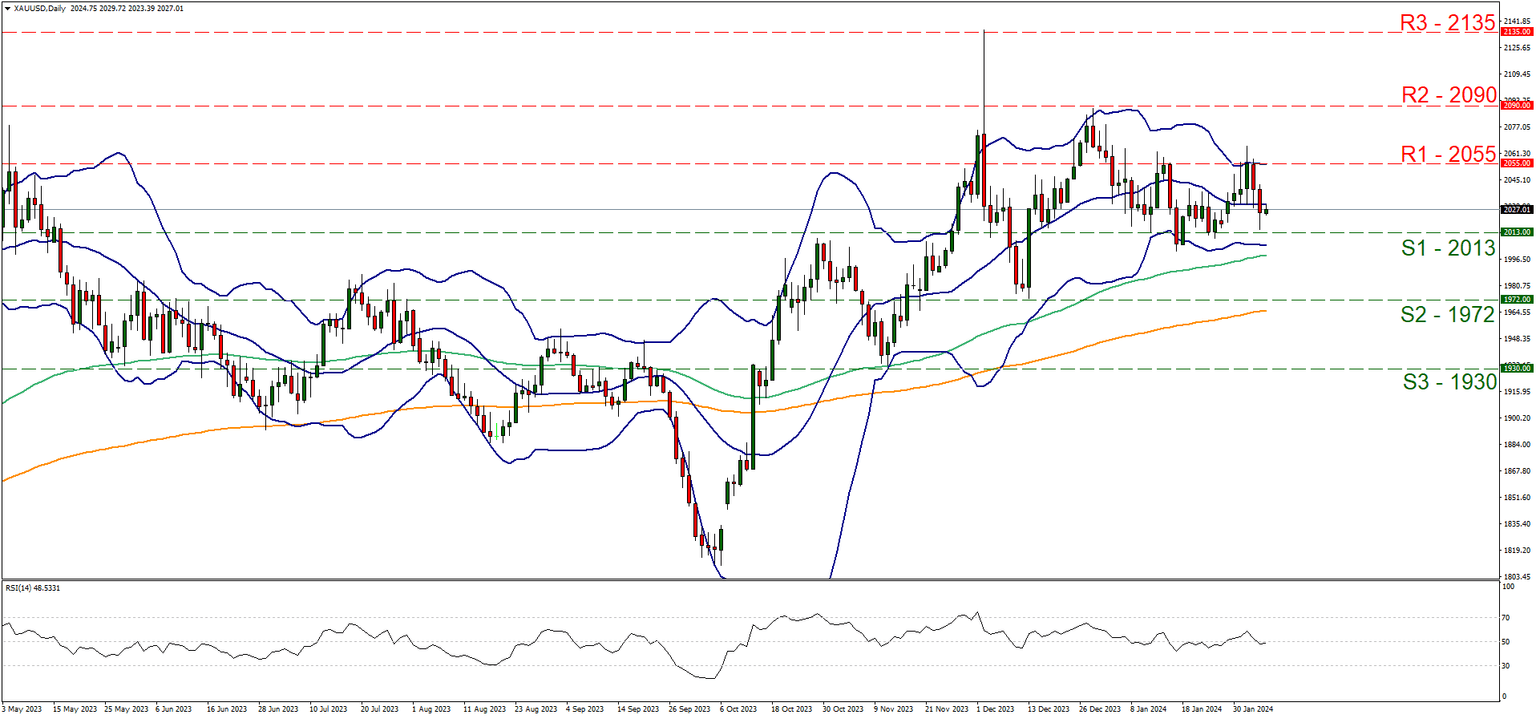This screenshot has height=718, width=1536.
Task: Select the 1973.00 axis price marker
Action: click(1513, 299)
